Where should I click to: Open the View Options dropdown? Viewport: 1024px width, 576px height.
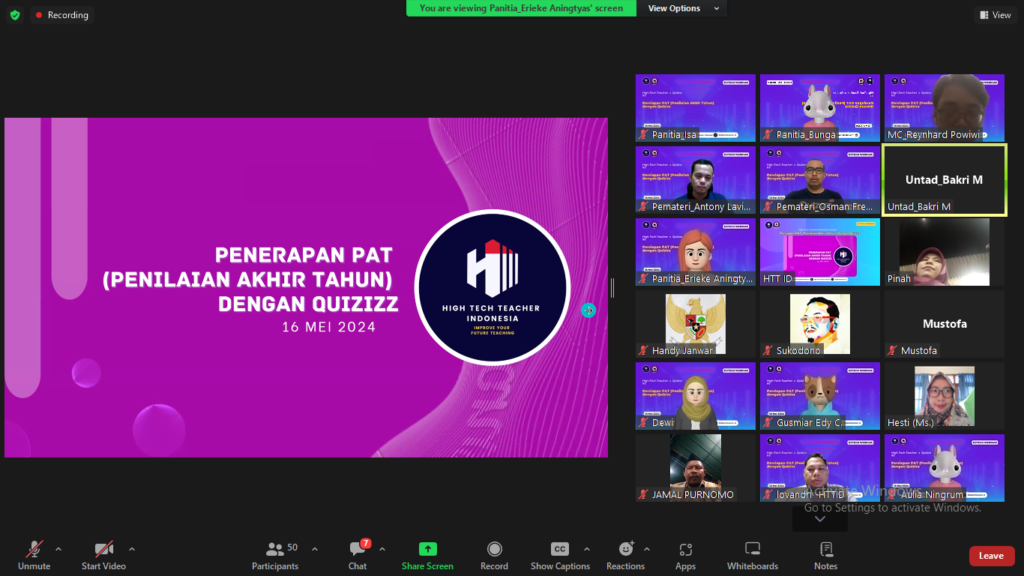679,8
